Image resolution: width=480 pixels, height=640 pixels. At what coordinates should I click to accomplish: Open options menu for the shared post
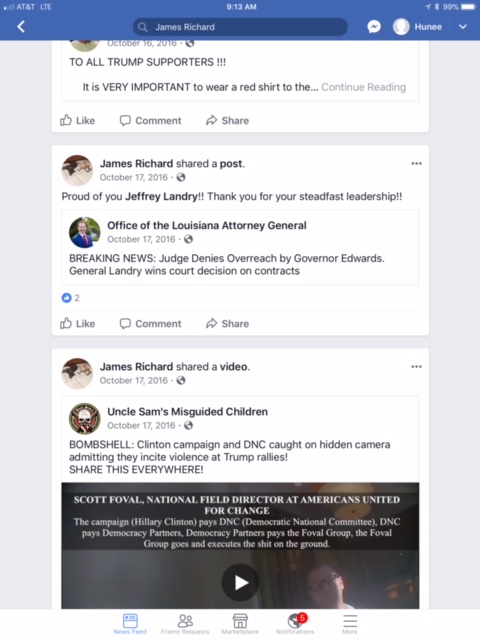point(416,164)
